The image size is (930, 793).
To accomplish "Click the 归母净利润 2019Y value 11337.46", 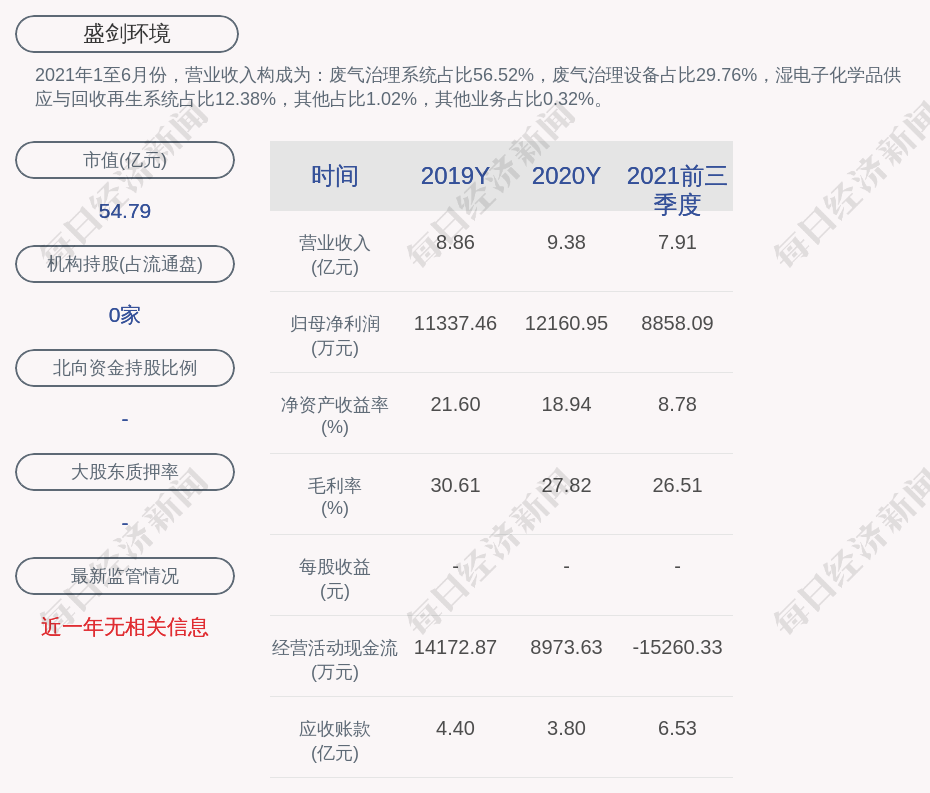I will [455, 323].
